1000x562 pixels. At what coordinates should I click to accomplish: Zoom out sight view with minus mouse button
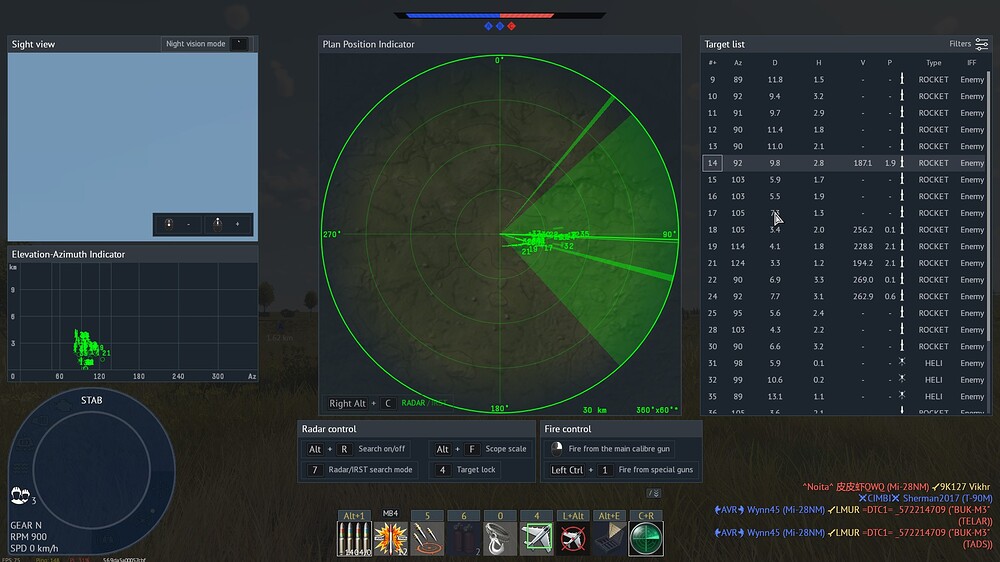tap(179, 224)
